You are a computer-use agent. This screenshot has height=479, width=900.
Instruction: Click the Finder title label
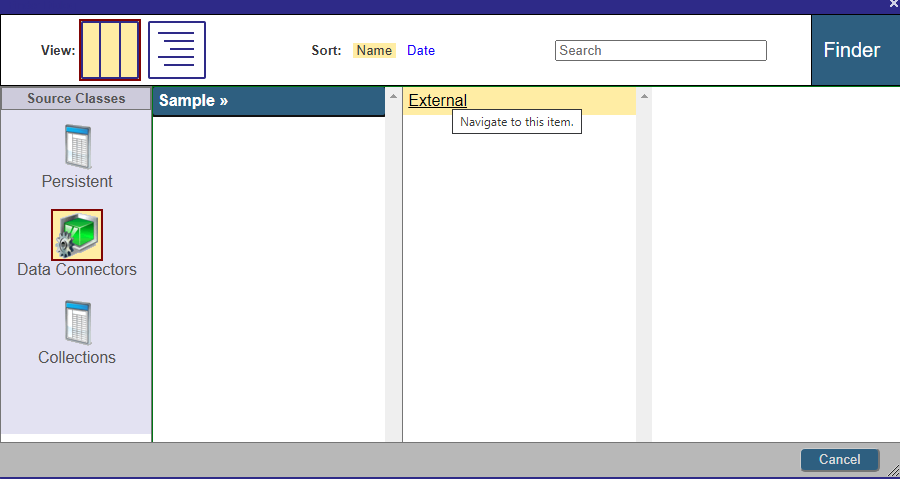point(852,50)
